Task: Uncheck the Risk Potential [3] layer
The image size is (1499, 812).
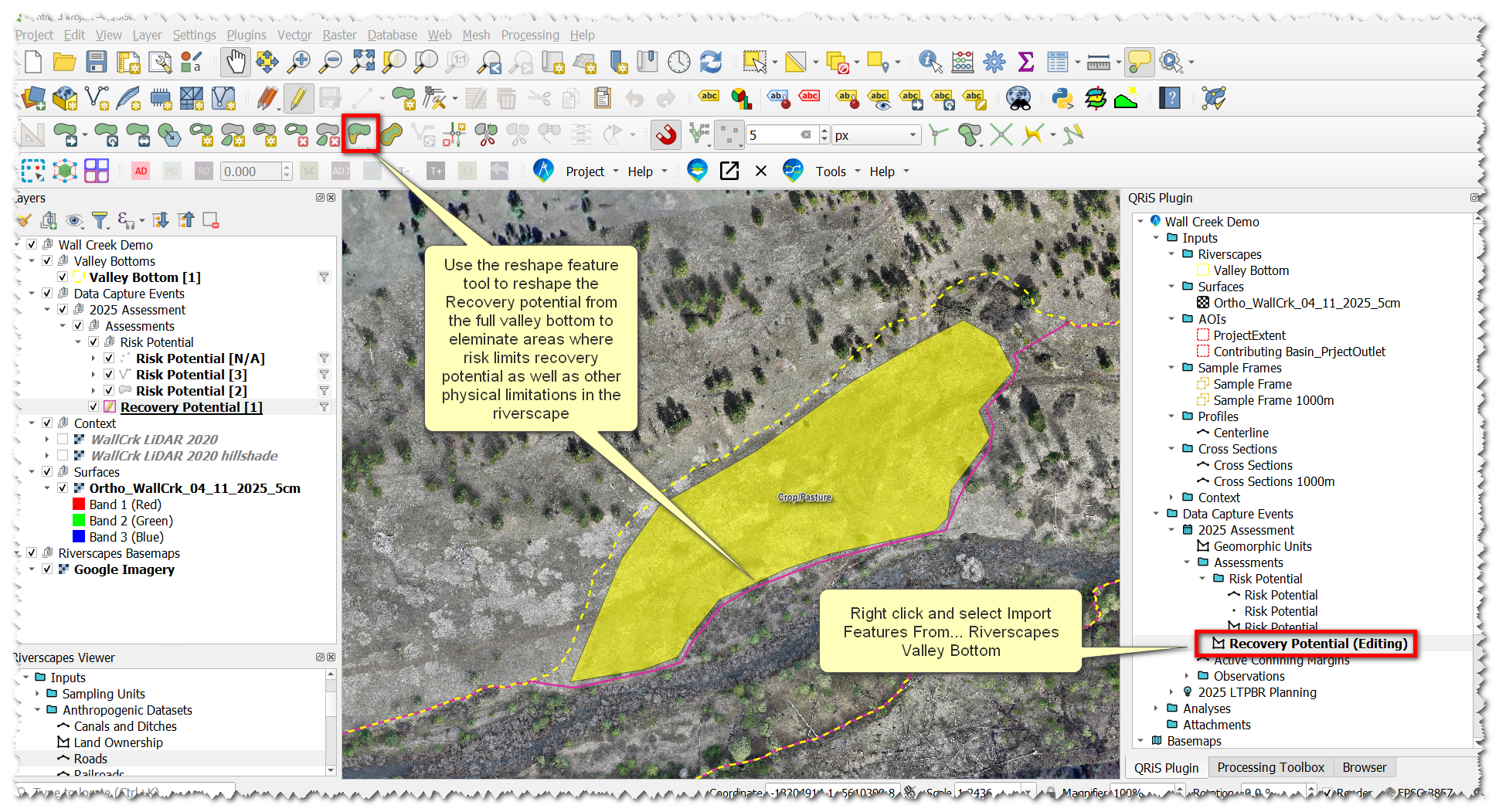Action: [109, 375]
